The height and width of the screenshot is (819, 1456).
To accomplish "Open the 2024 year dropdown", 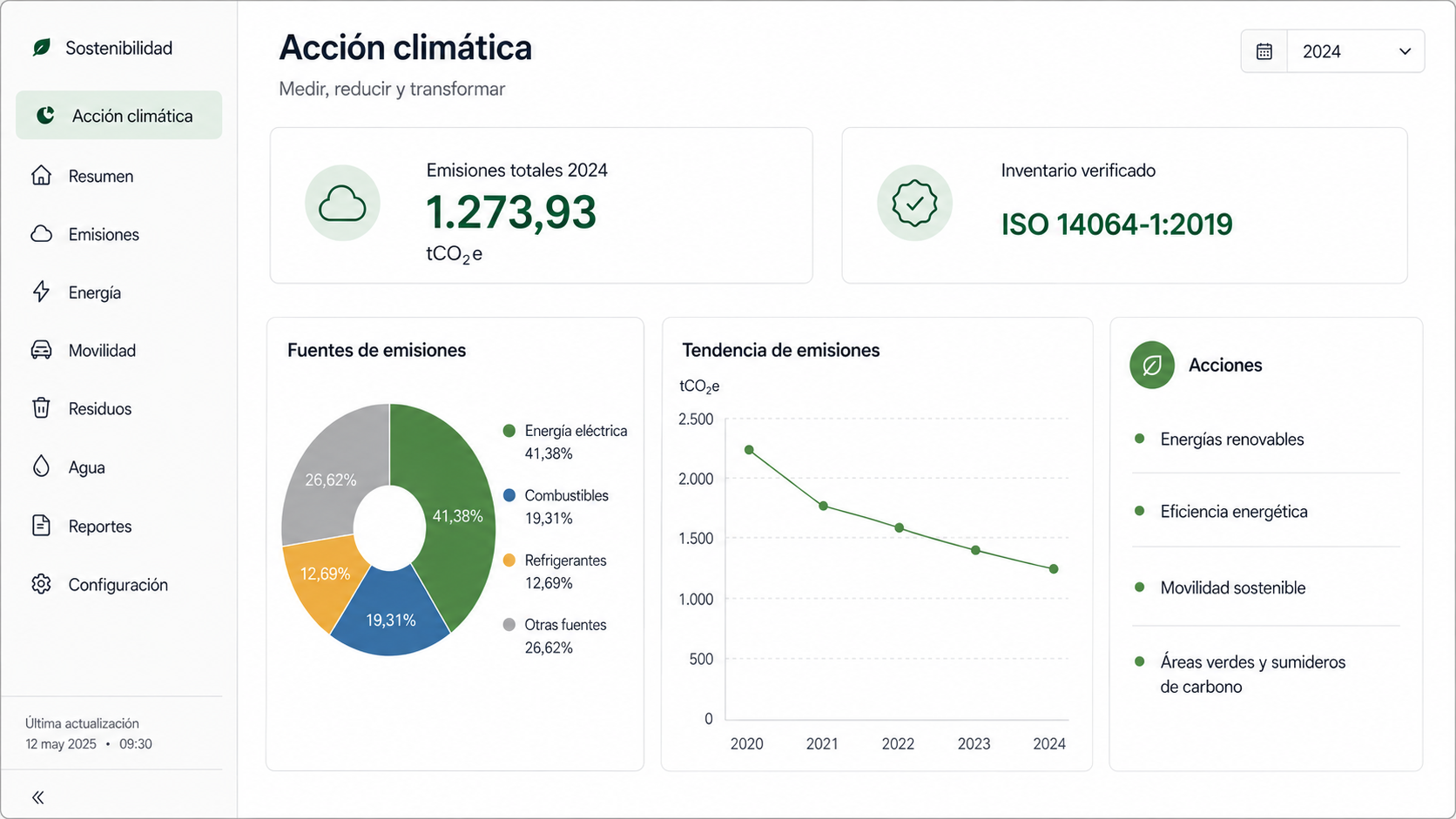I will (1356, 51).
